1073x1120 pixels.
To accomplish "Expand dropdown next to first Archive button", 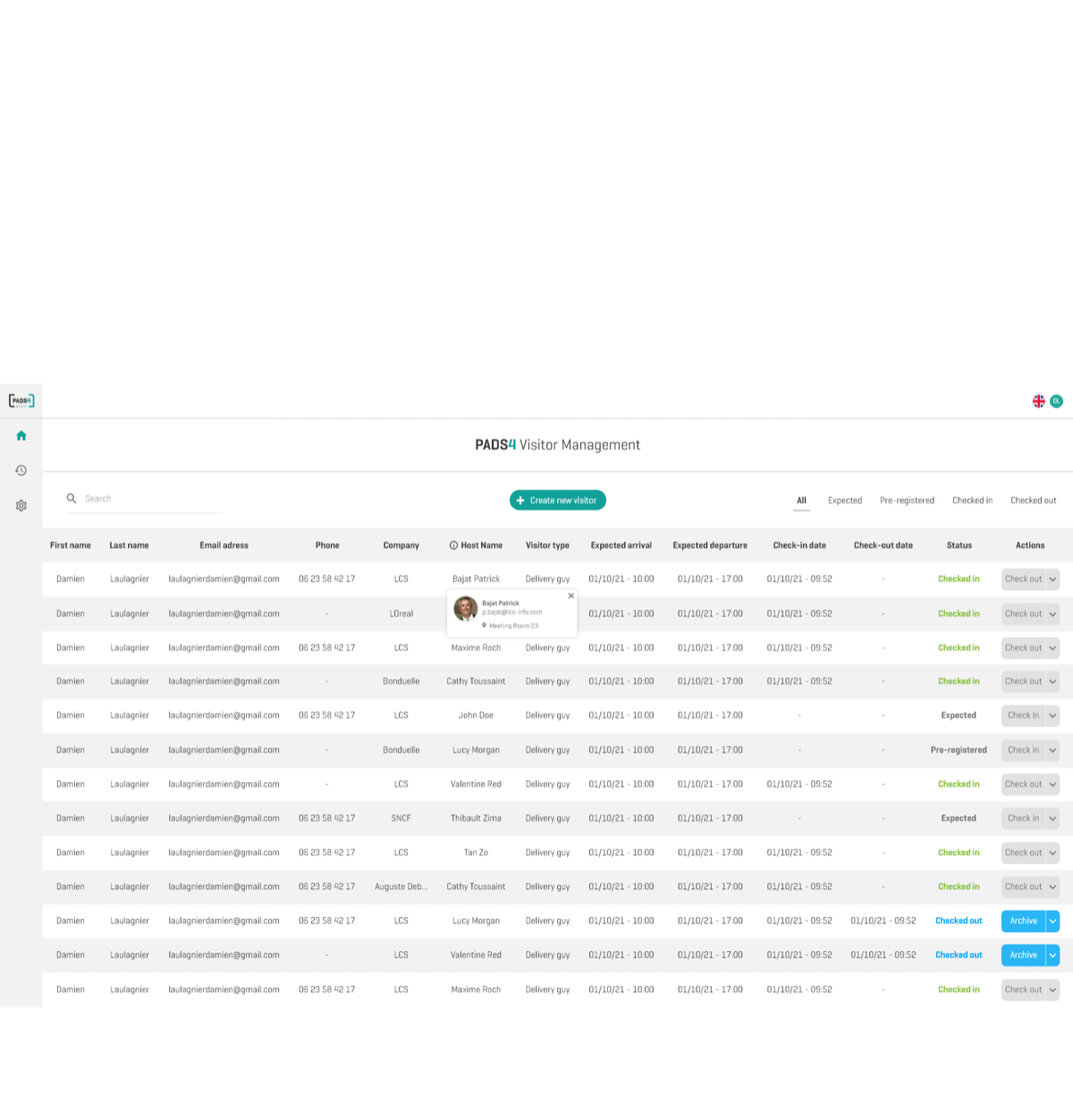I will click(x=1053, y=921).
